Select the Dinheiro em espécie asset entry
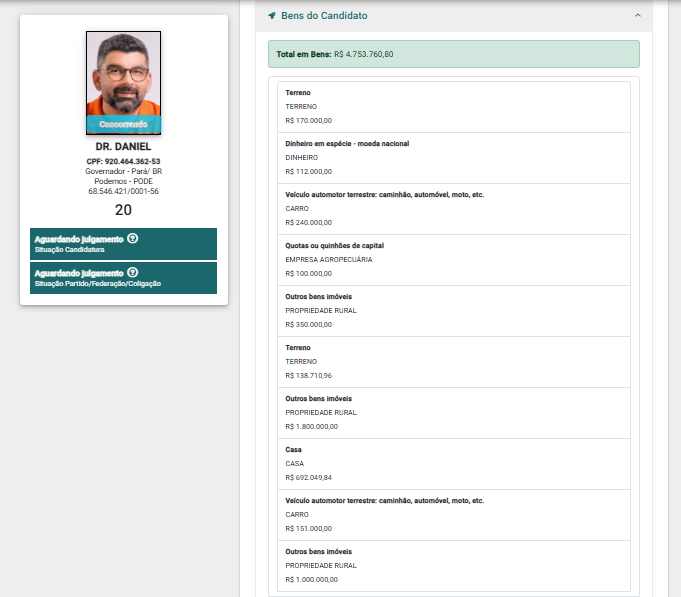Image resolution: width=681 pixels, height=597 pixels. pyautogui.click(x=454, y=158)
